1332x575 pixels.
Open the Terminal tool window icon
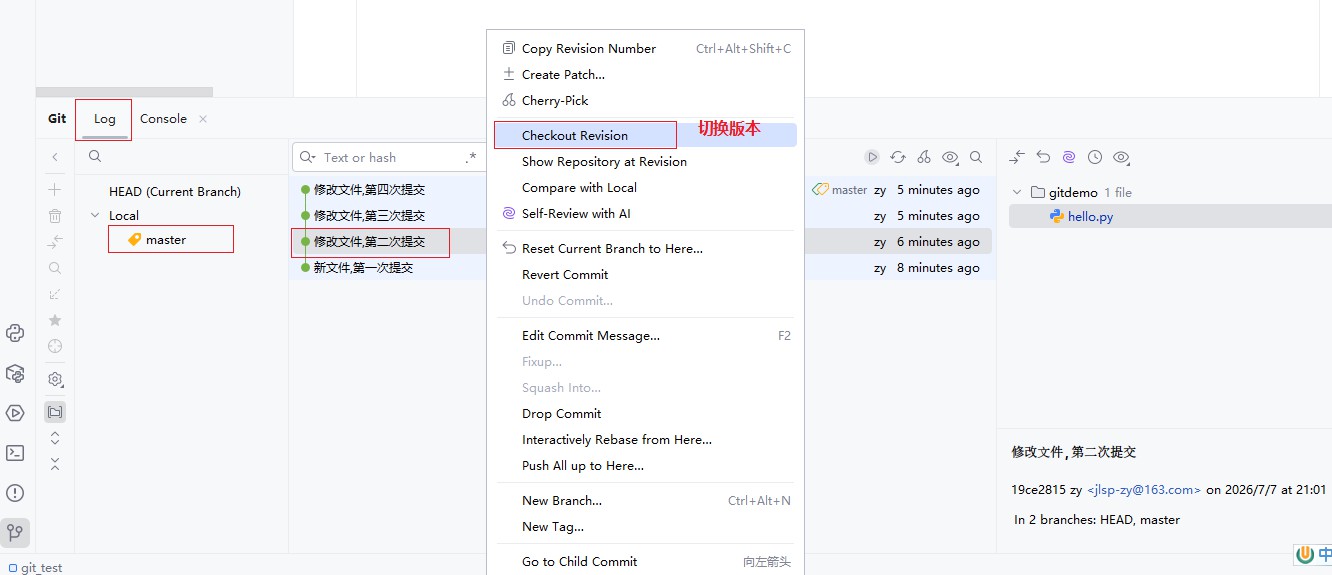click(15, 453)
